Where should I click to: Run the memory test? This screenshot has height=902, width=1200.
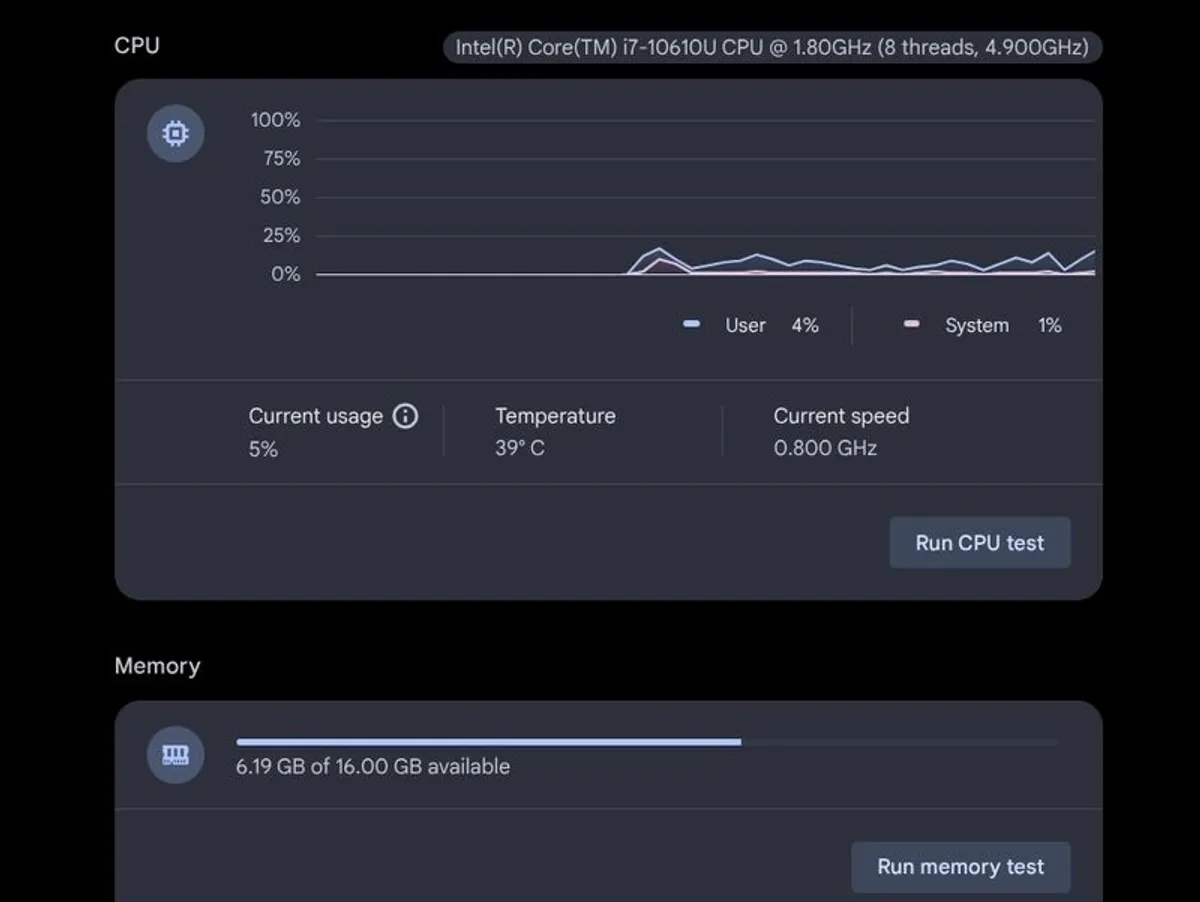[961, 867]
